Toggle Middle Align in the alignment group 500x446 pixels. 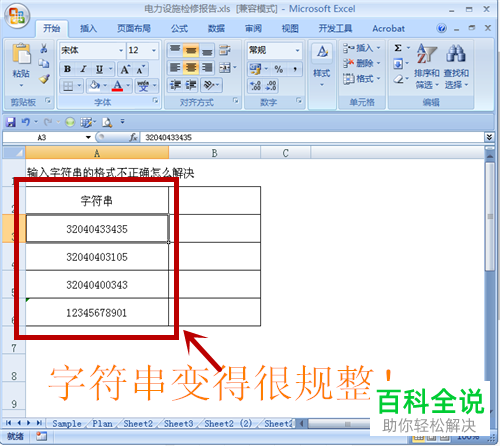click(191, 50)
